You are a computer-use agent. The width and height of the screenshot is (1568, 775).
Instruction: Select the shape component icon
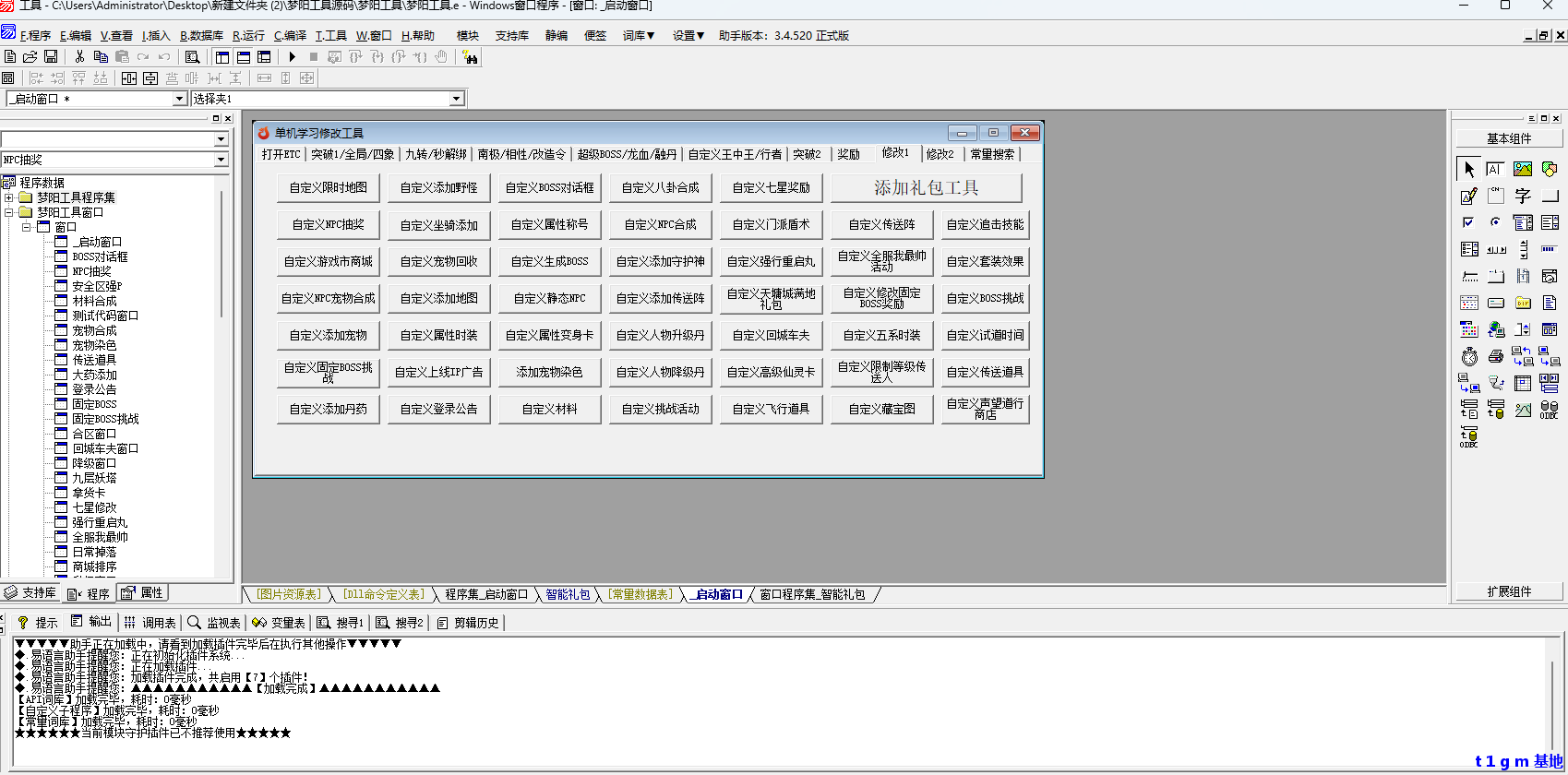(x=1550, y=169)
